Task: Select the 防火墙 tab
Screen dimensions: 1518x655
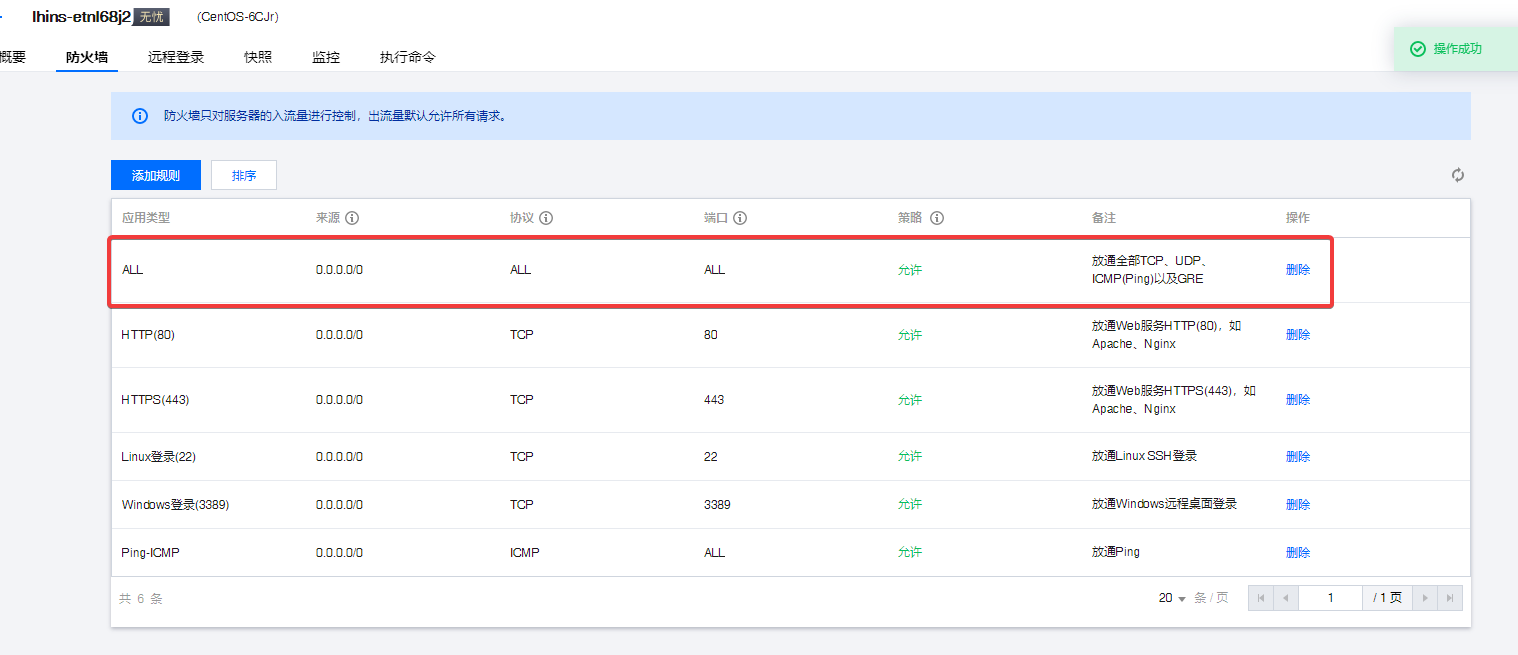Action: click(x=87, y=57)
